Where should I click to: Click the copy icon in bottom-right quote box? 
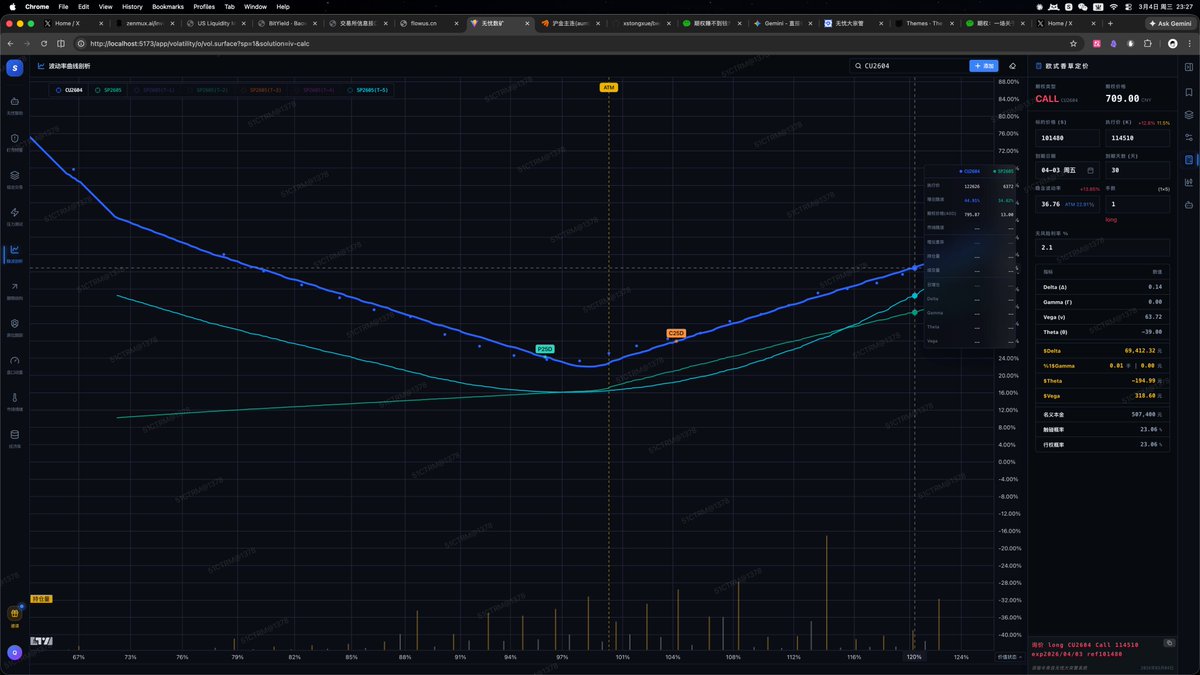(1170, 645)
